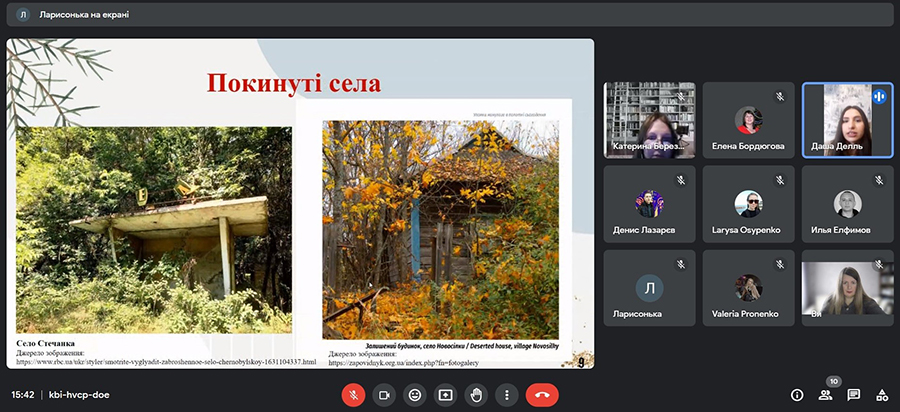Click Laryşa Osypenko's avatar picture
Viewport: 900px width, 412px height.
tap(748, 204)
